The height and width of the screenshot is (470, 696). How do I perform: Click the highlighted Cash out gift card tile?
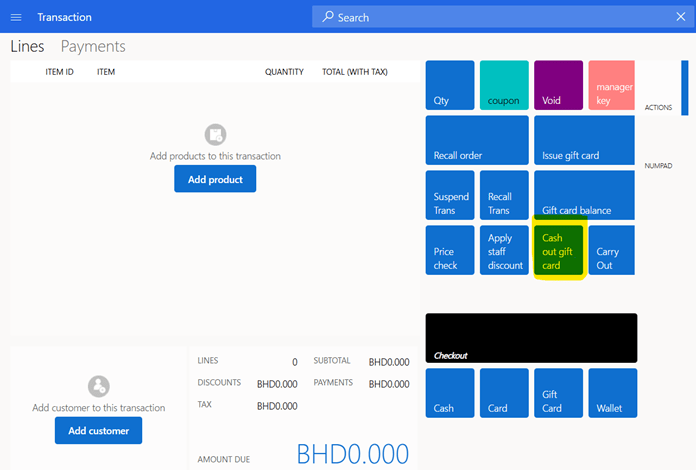(558, 250)
